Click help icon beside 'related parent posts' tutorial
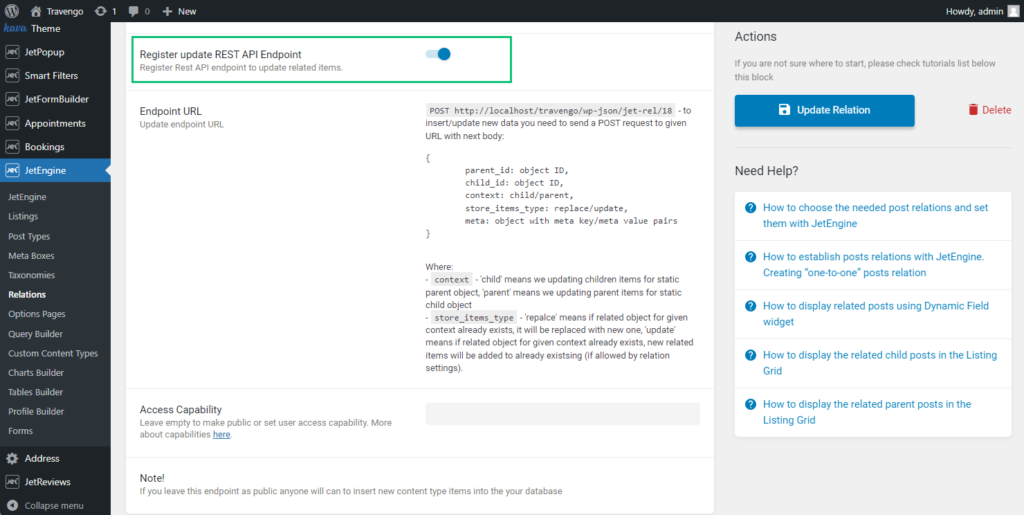 click(x=750, y=404)
